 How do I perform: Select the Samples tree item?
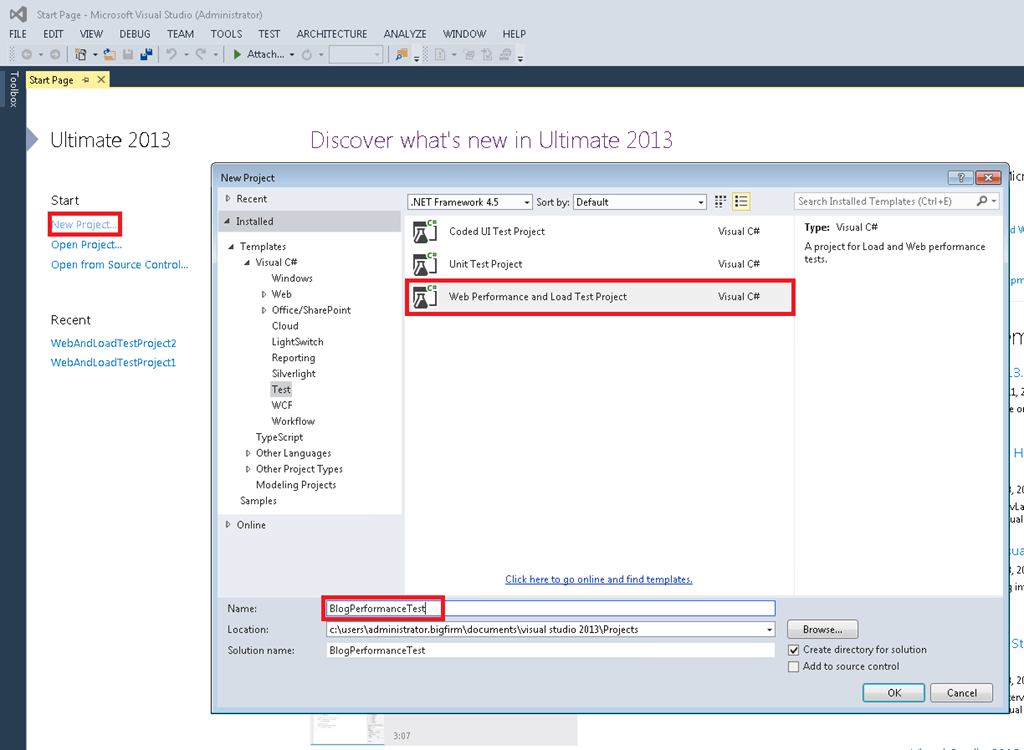pyautogui.click(x=259, y=501)
